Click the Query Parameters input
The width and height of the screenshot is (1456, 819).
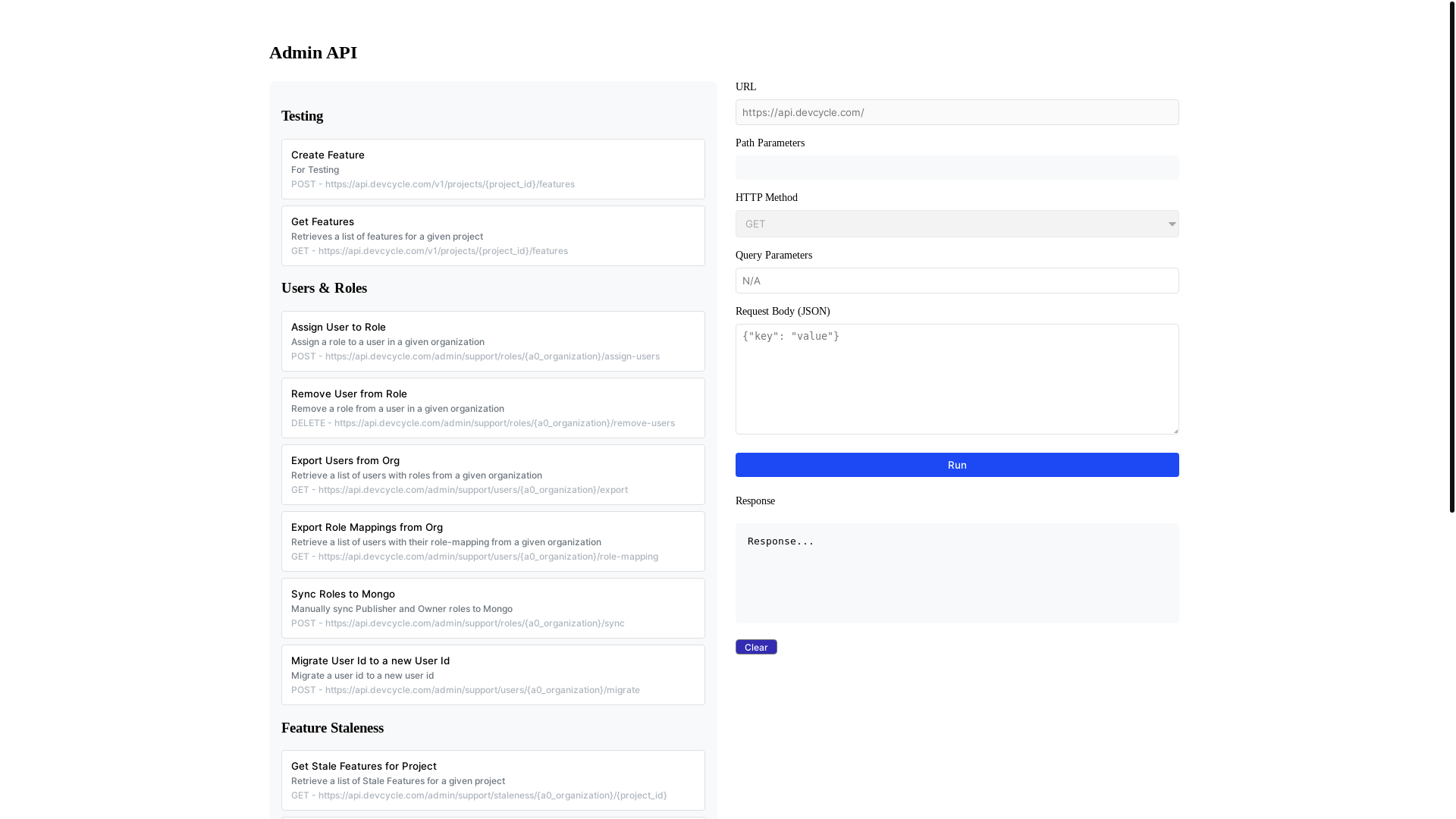tap(957, 281)
